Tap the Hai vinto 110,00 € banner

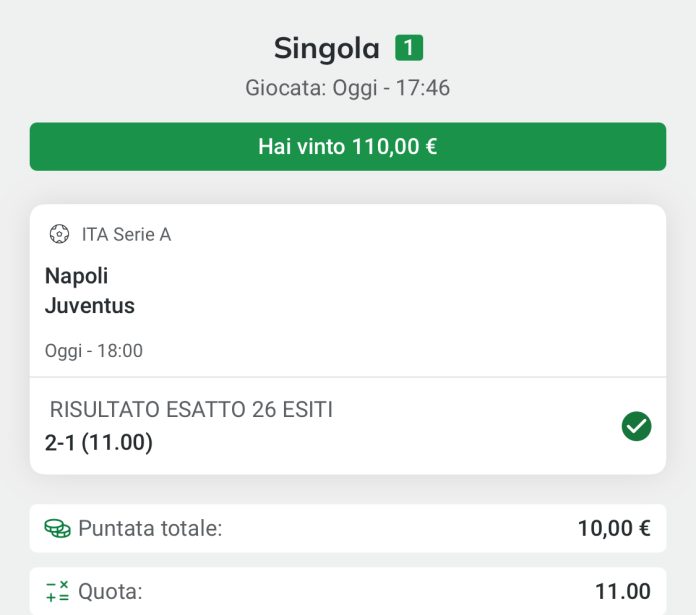click(348, 146)
